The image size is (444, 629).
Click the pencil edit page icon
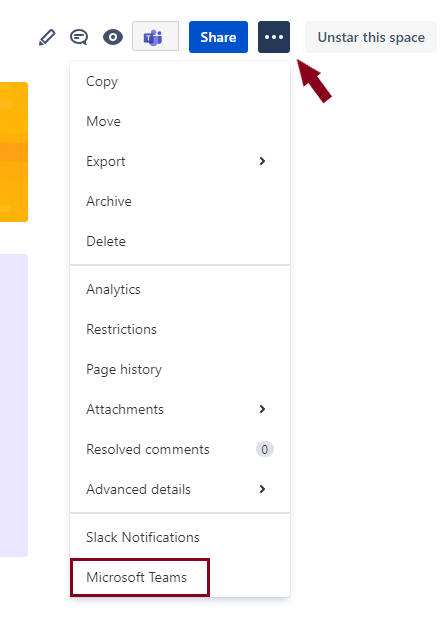click(x=47, y=37)
